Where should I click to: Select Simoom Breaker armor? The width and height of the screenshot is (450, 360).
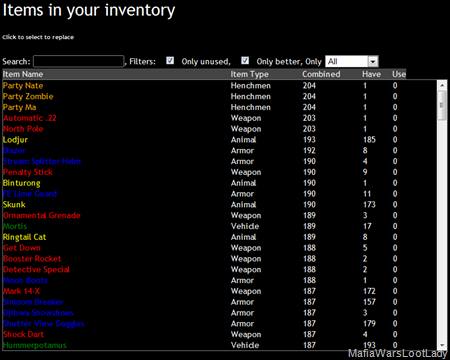pos(33,302)
